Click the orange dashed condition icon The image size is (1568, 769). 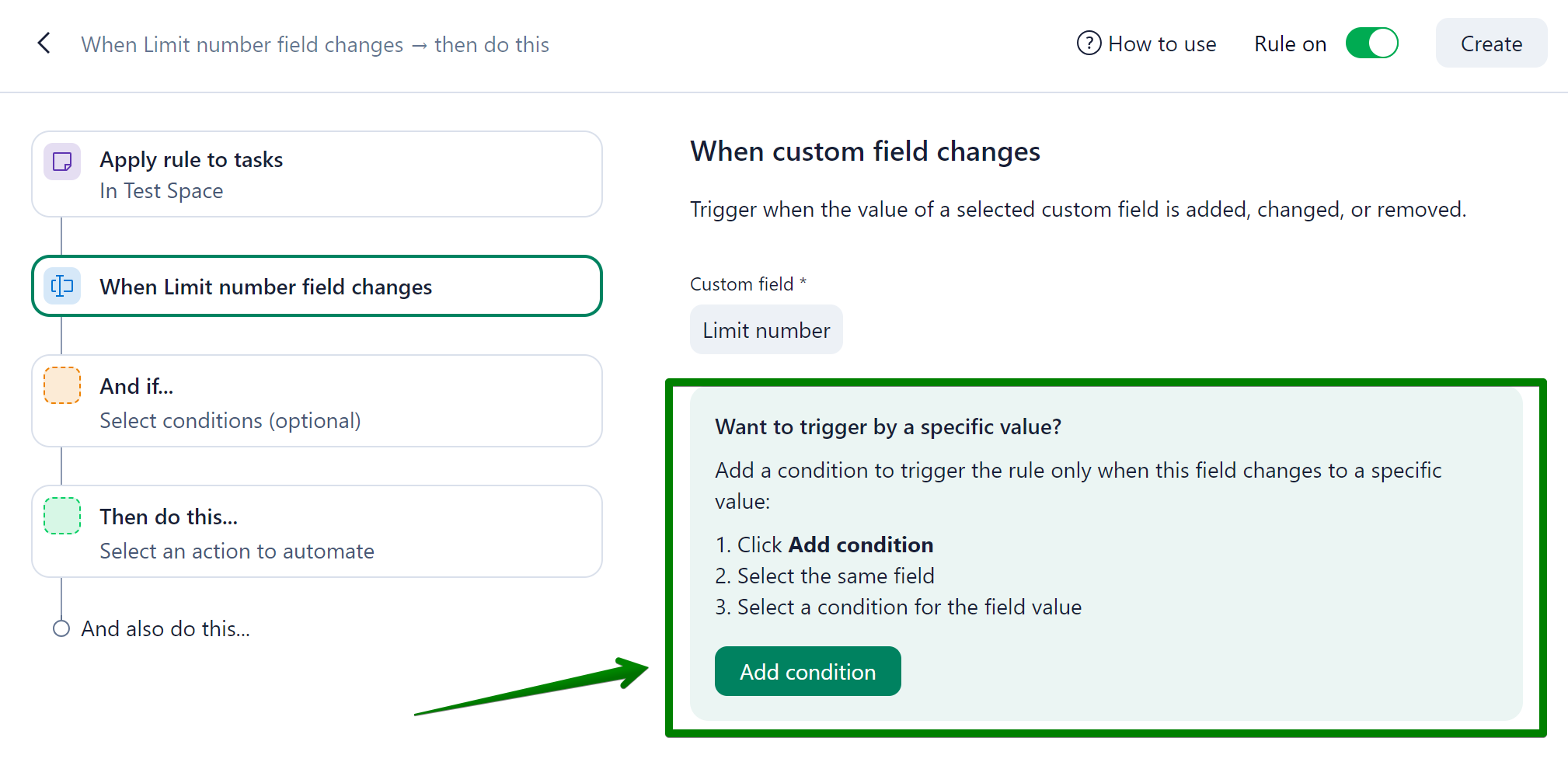click(x=62, y=385)
